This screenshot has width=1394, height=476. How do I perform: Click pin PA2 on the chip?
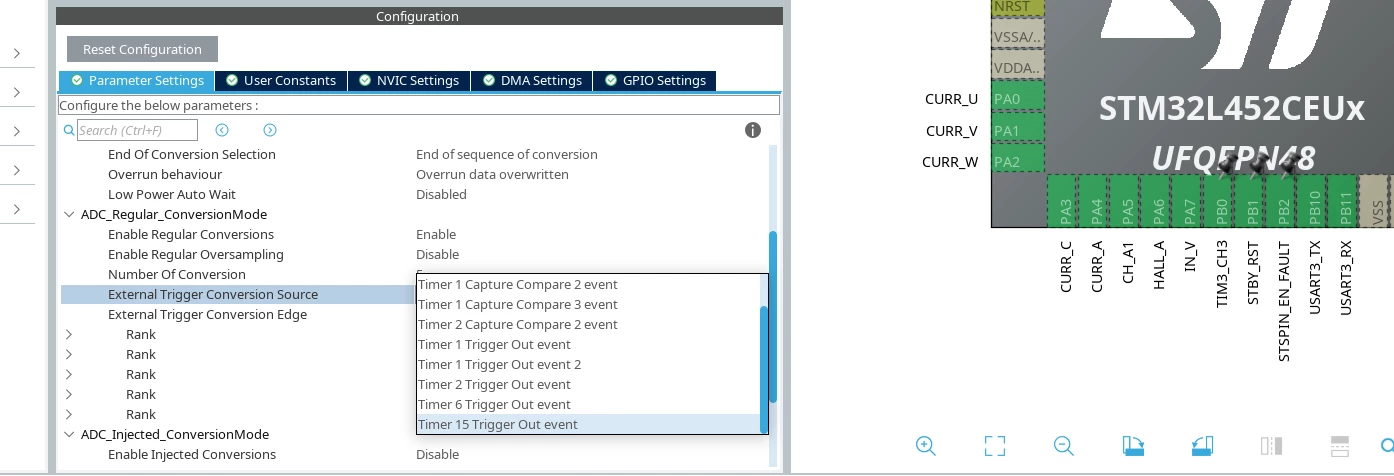(1017, 162)
